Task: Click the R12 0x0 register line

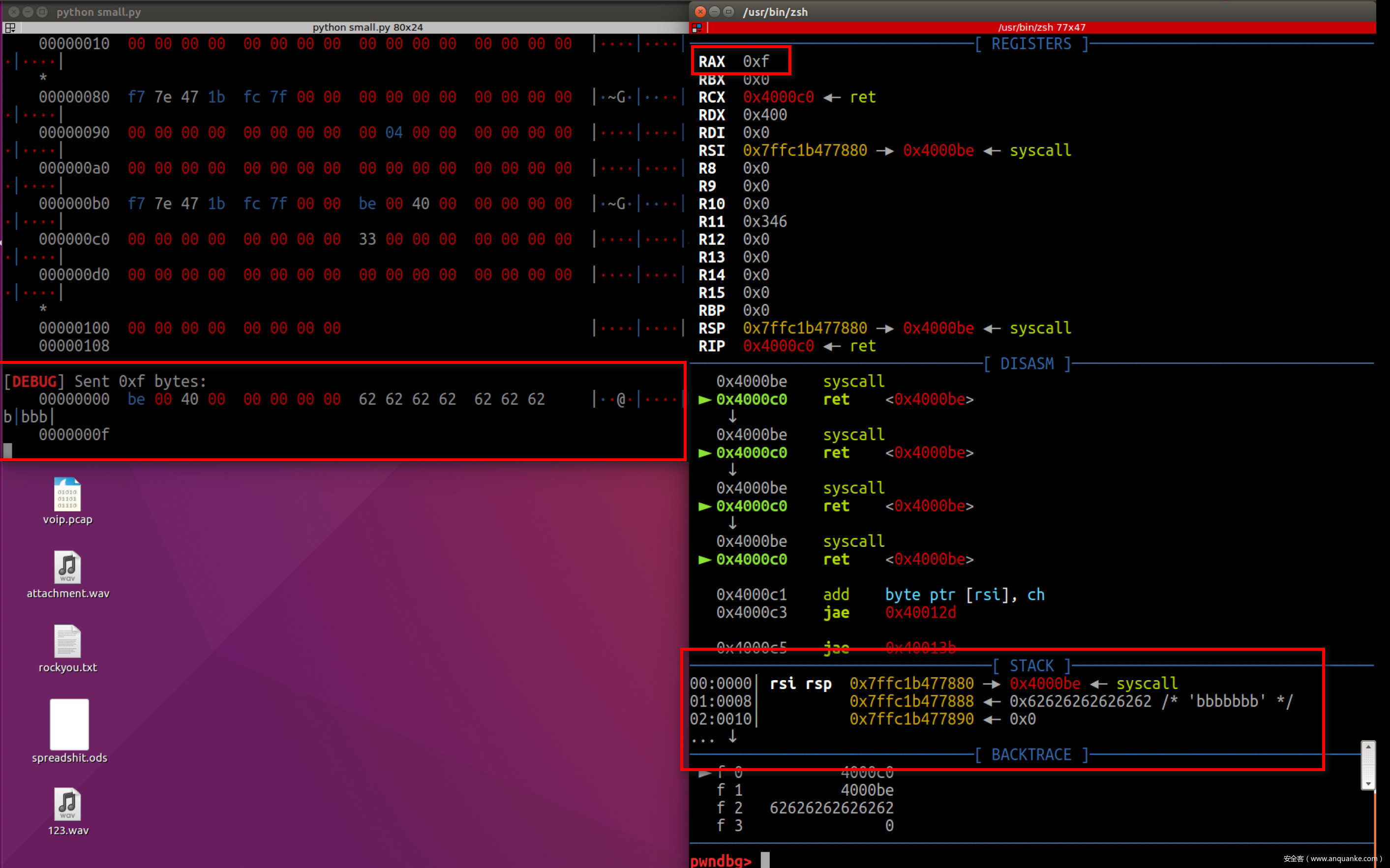Action: tap(734, 239)
